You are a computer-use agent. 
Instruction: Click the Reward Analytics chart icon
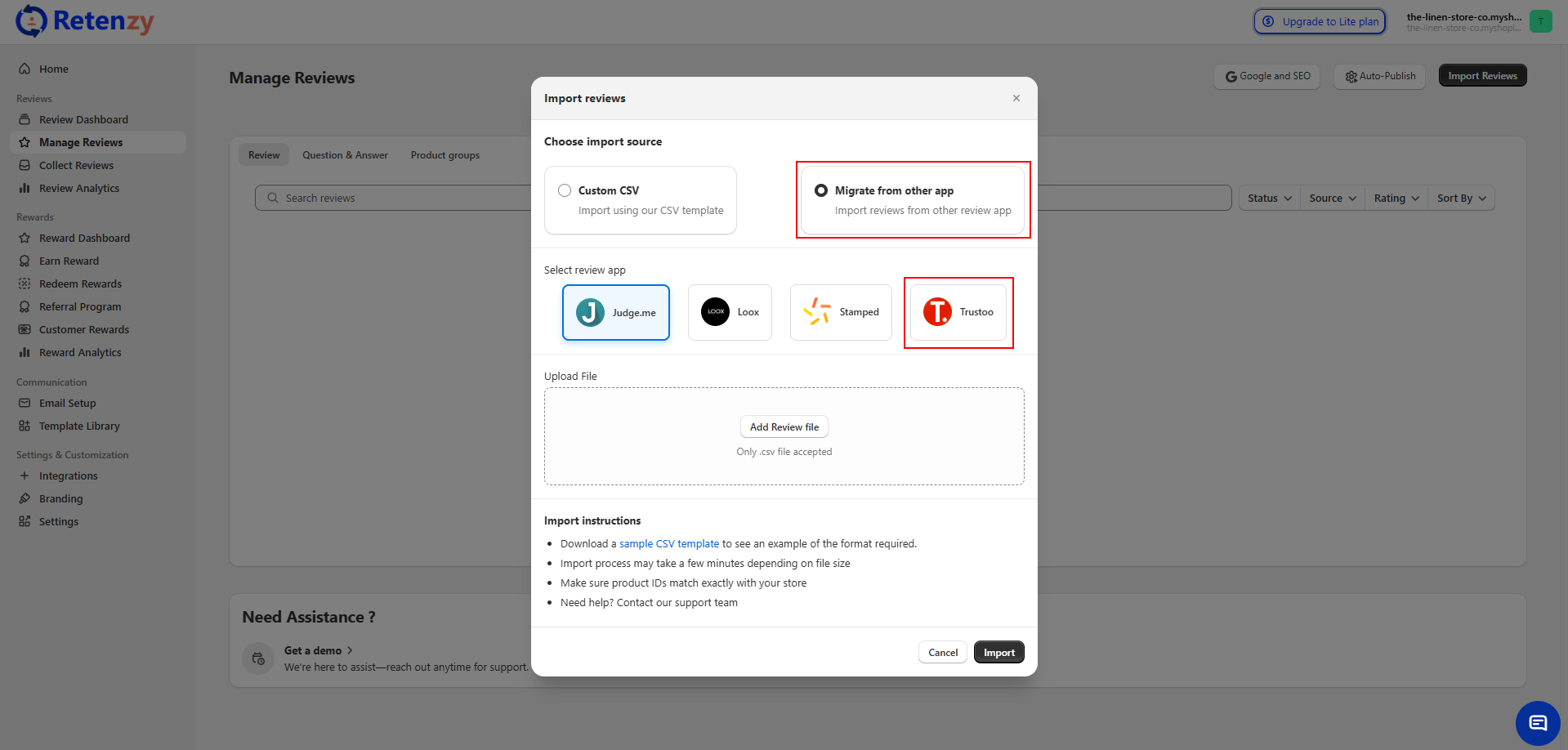point(25,352)
